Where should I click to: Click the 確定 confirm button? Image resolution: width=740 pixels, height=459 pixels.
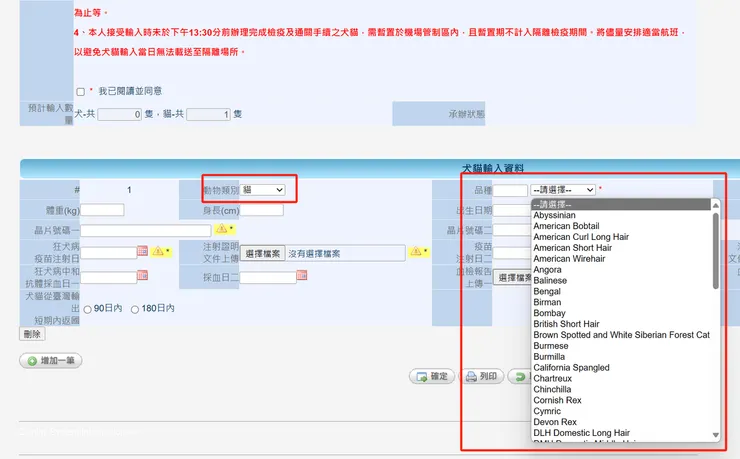pos(432,376)
